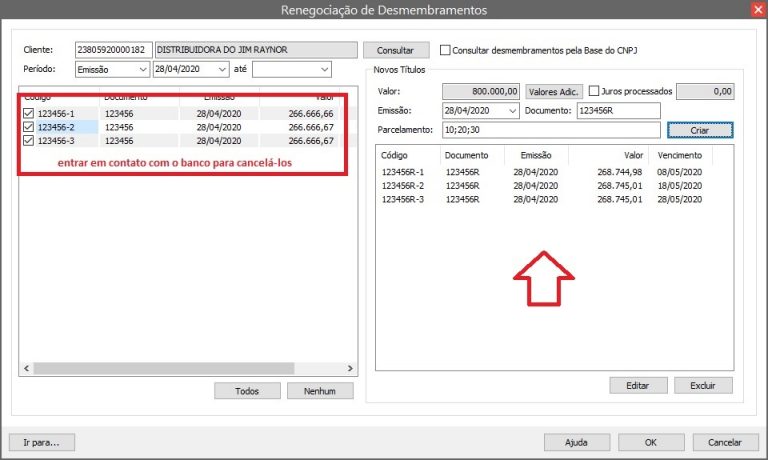The width and height of the screenshot is (768, 460).
Task: Click the Documento field with 123456R
Action: (x=619, y=111)
